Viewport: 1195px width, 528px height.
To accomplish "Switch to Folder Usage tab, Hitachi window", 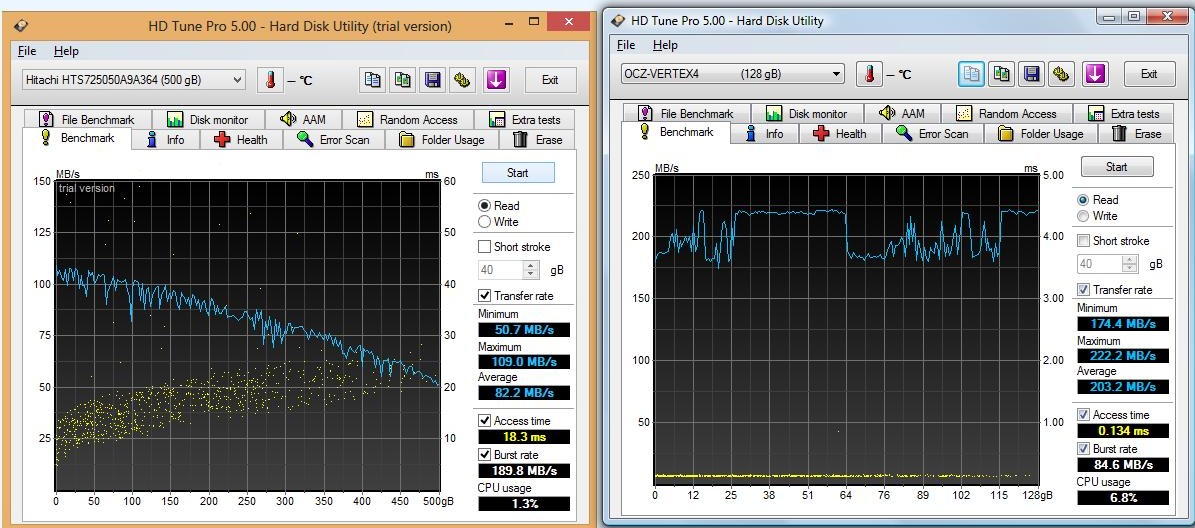I will (x=442, y=139).
